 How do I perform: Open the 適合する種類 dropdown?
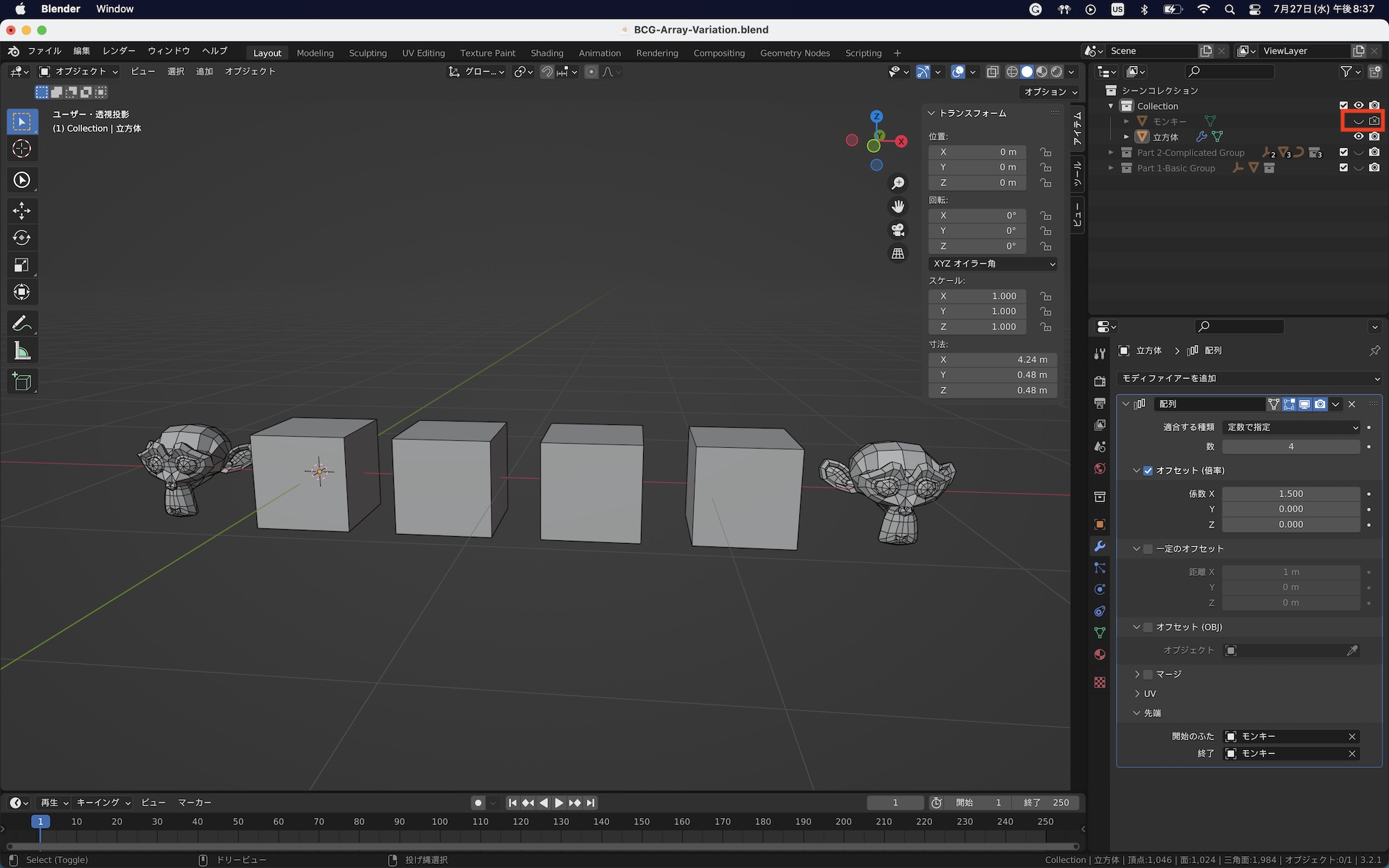click(1290, 427)
